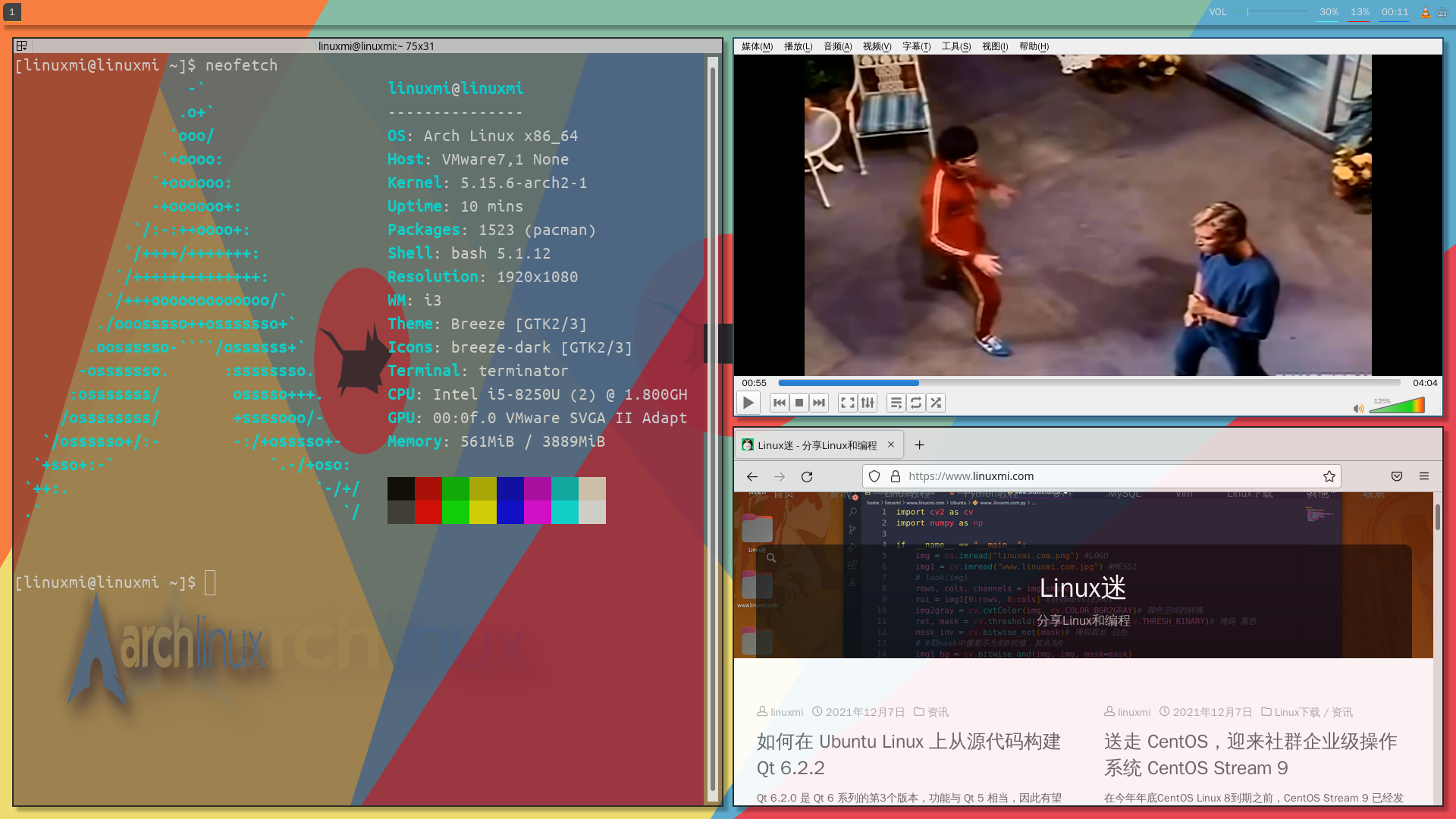Screen dimensions: 1456x819
Task: Click the site padlock icon
Action: [x=895, y=476]
